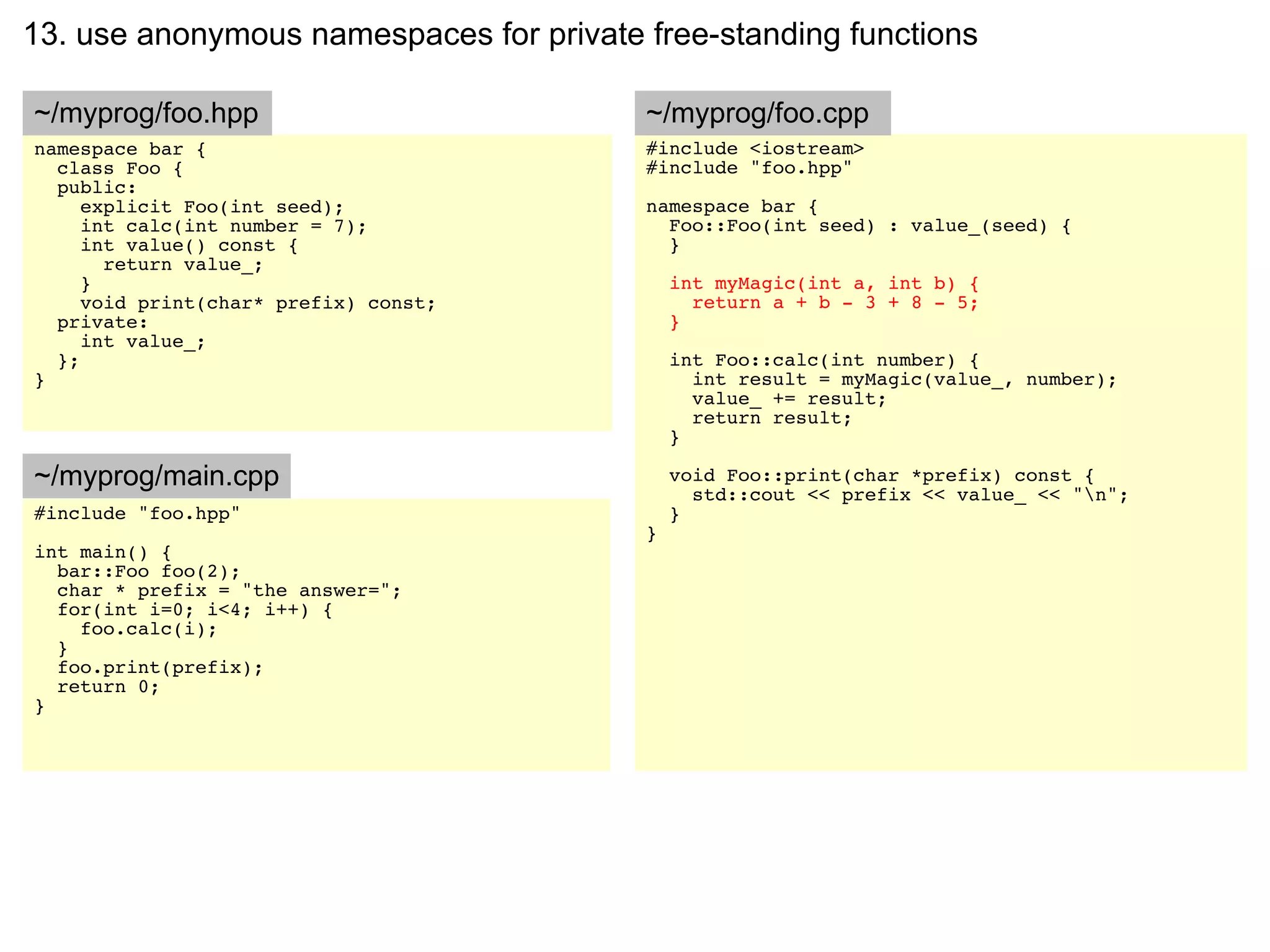
Task: Click 'std::cout << prefix << value_' line
Action: (910, 495)
